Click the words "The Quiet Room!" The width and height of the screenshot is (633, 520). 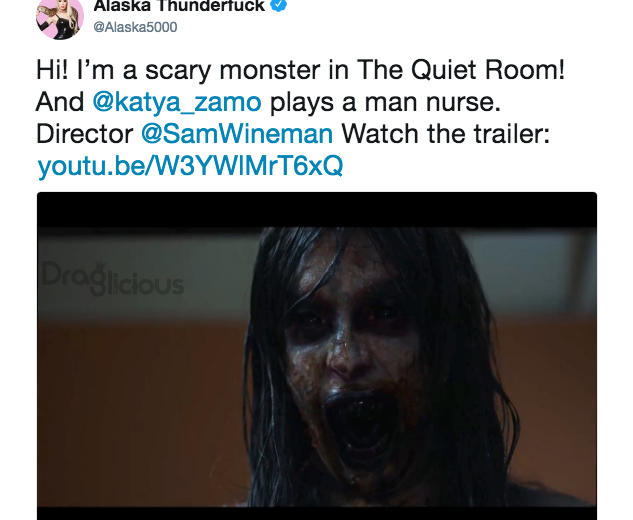461,69
